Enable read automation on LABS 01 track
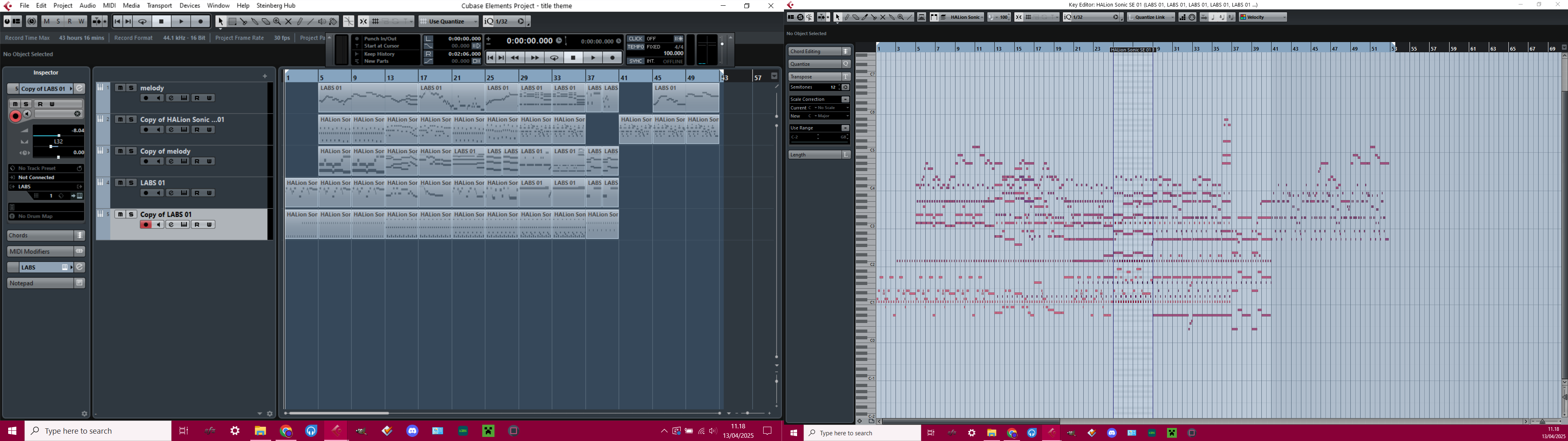This screenshot has height=441, width=1568. pyautogui.click(x=197, y=193)
